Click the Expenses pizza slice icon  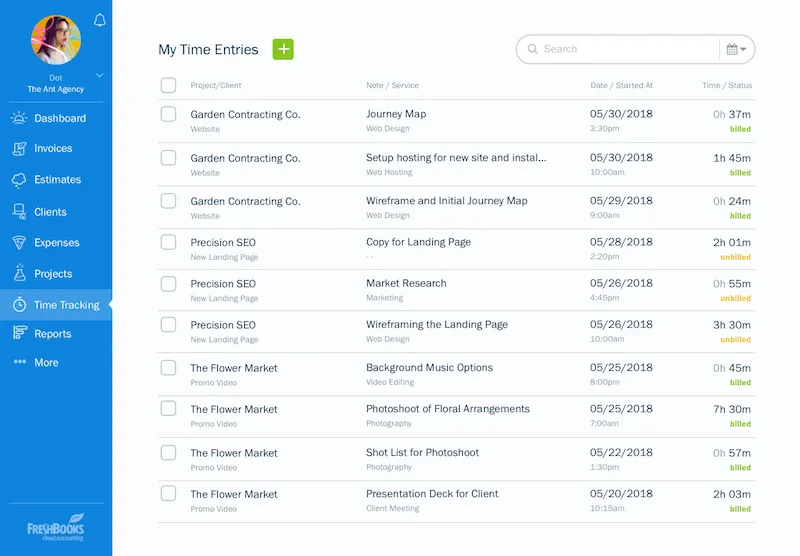(19, 243)
